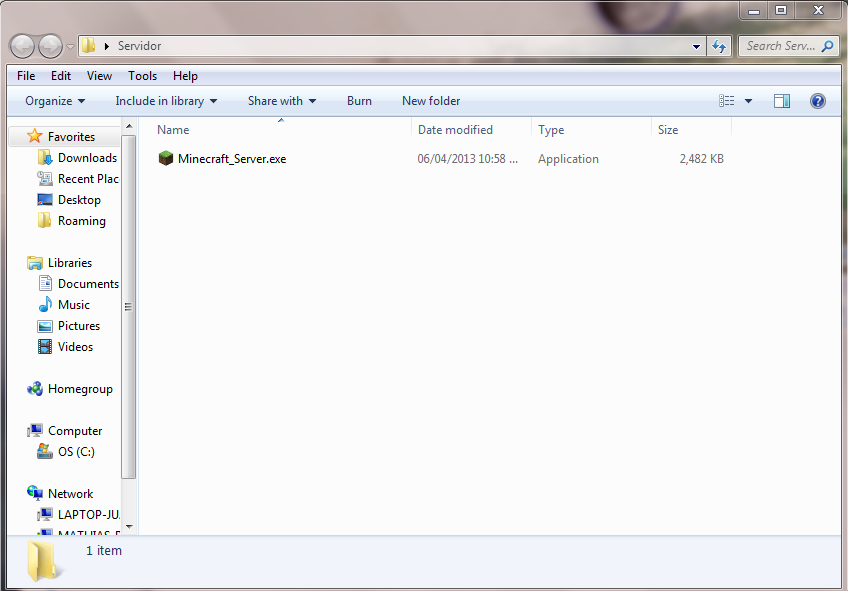Click the Burn button
This screenshot has height=591, width=848.
click(x=359, y=101)
